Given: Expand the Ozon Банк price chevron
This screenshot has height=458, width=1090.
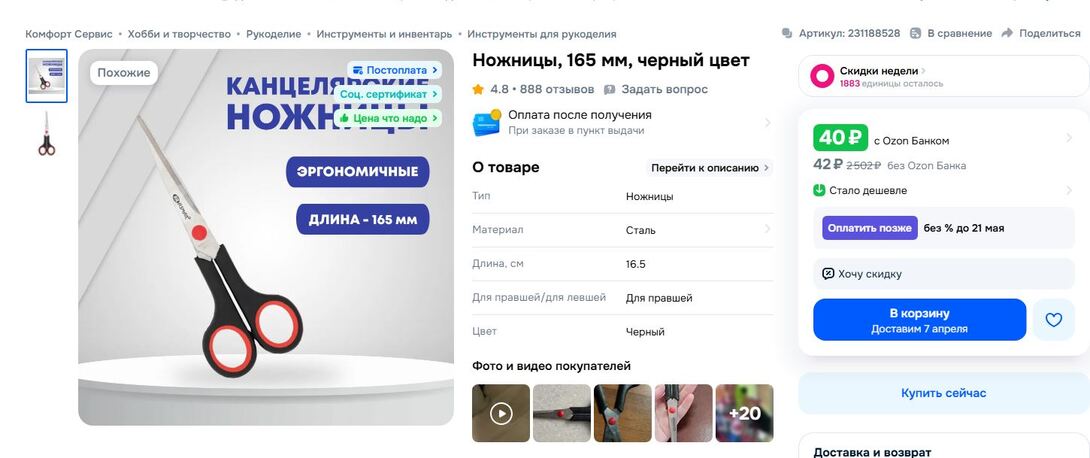Looking at the screenshot, I should [1068, 138].
